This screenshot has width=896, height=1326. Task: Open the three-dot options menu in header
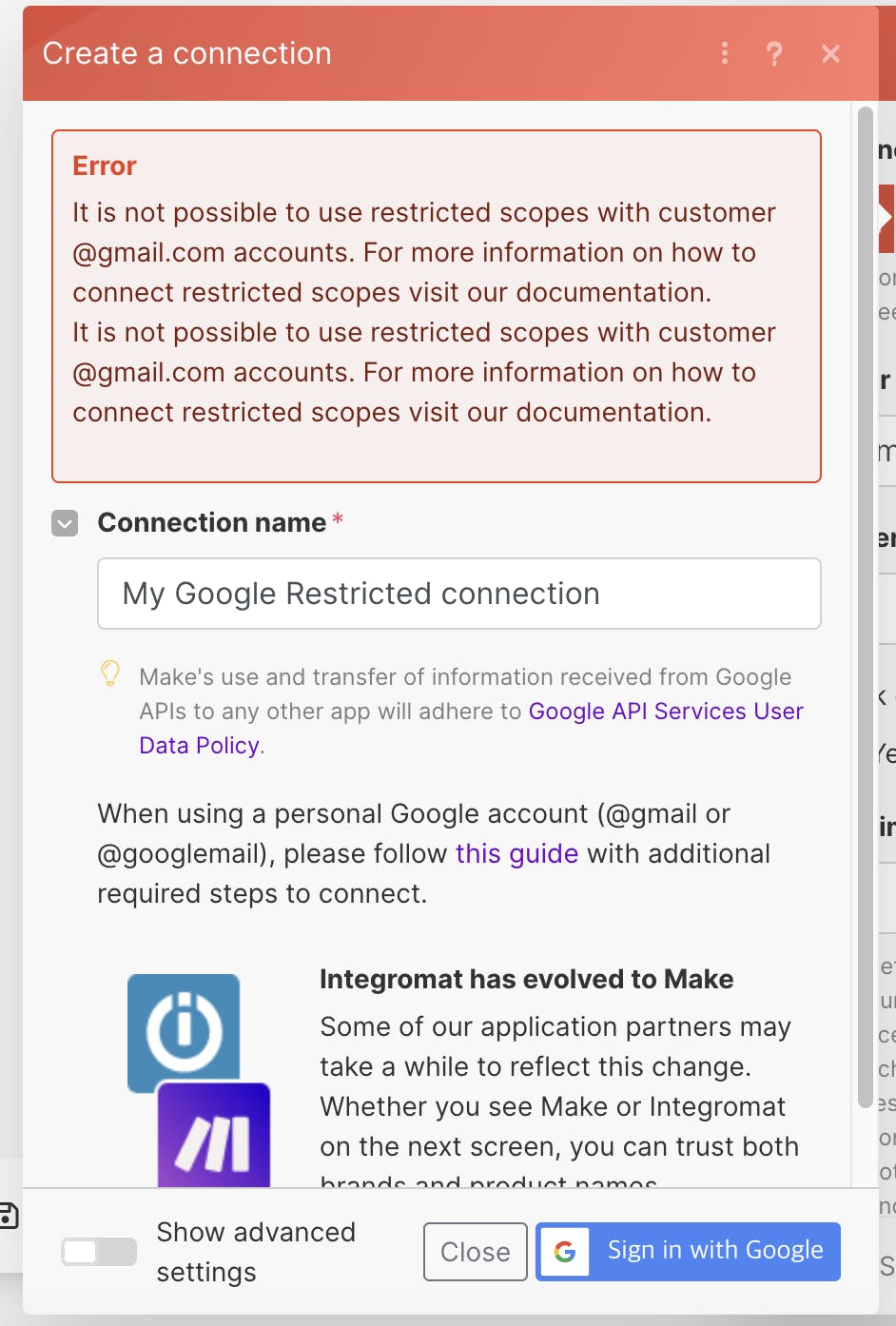tap(725, 53)
